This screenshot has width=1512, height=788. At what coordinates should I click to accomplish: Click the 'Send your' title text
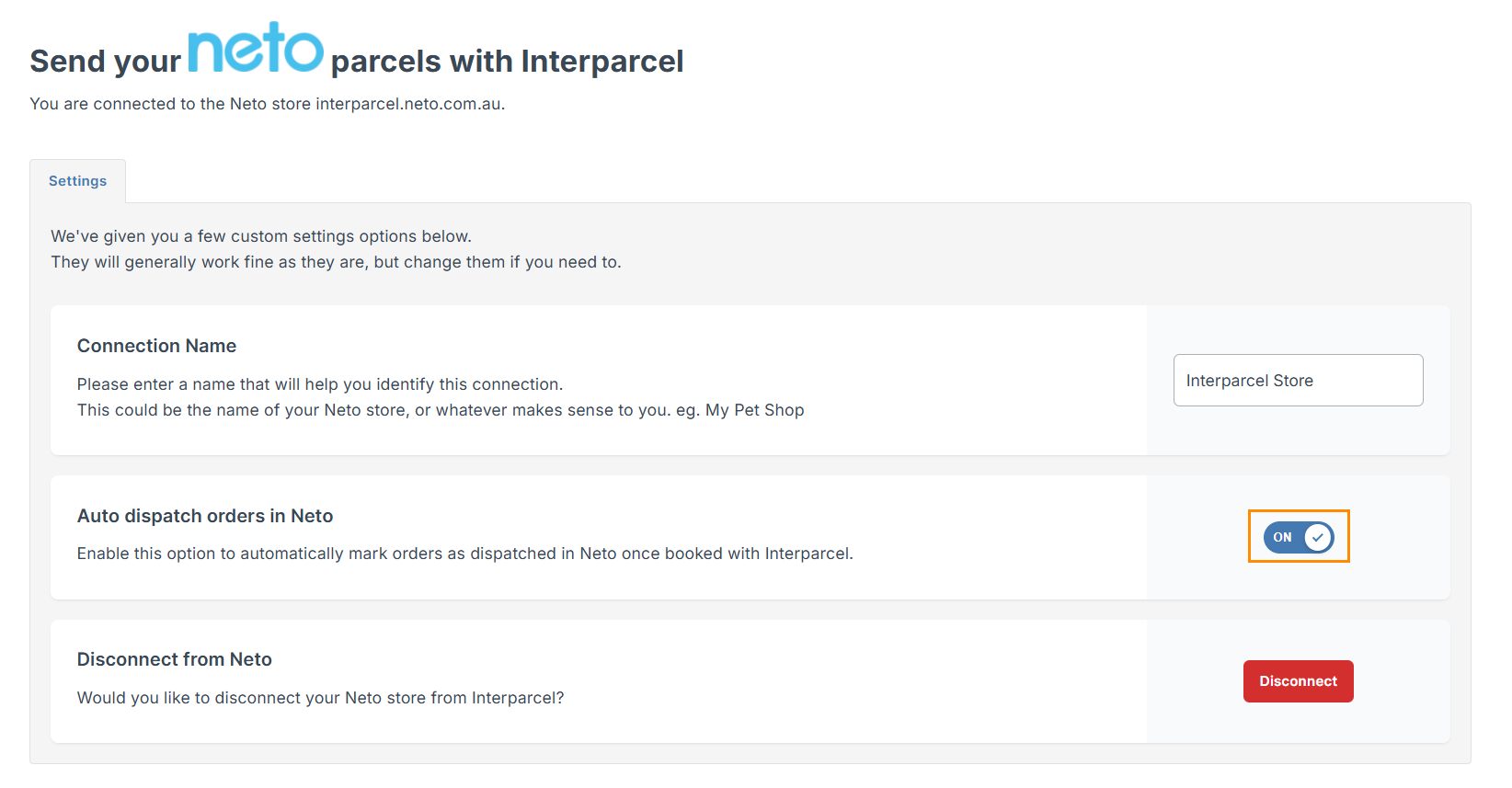tap(105, 62)
